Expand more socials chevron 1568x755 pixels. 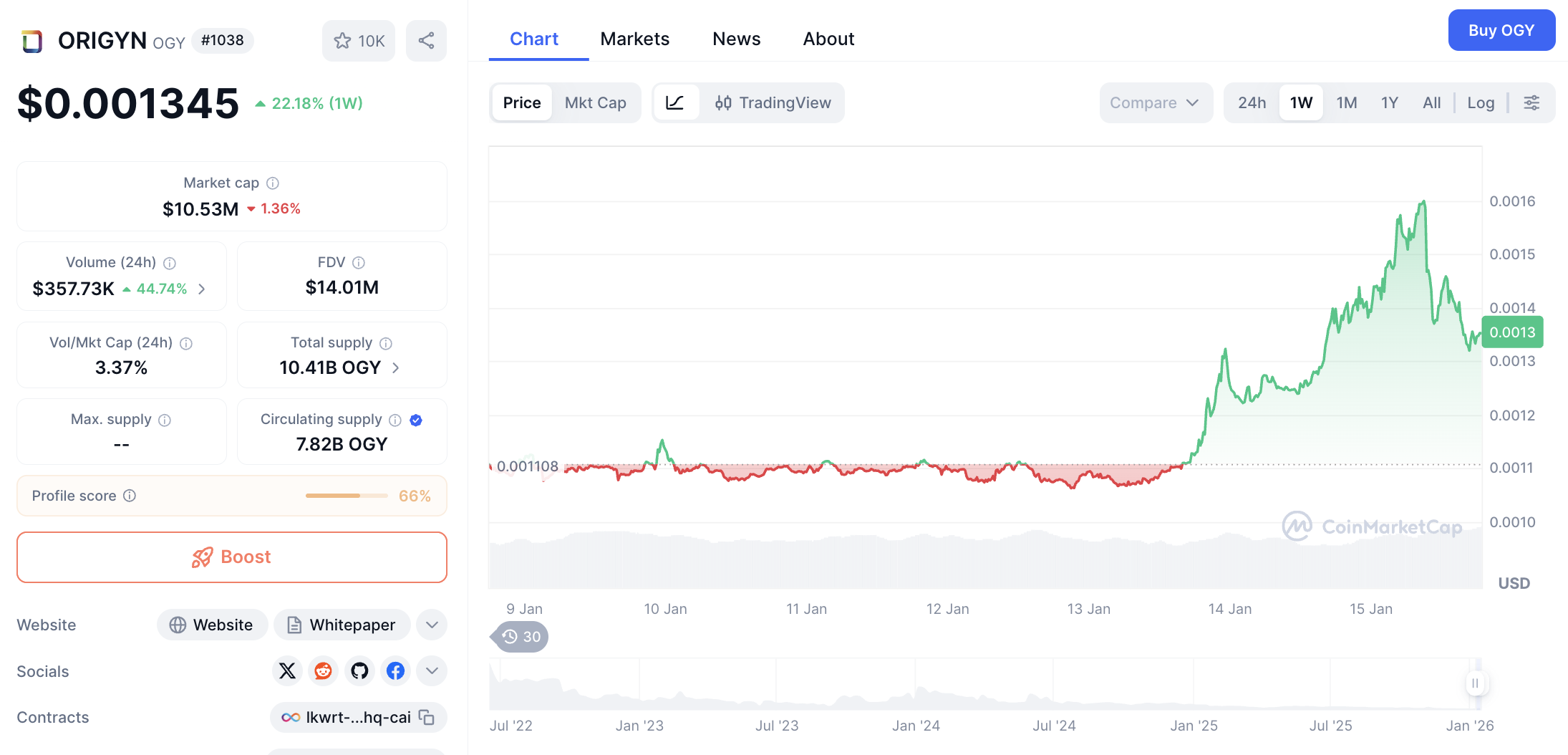[432, 671]
